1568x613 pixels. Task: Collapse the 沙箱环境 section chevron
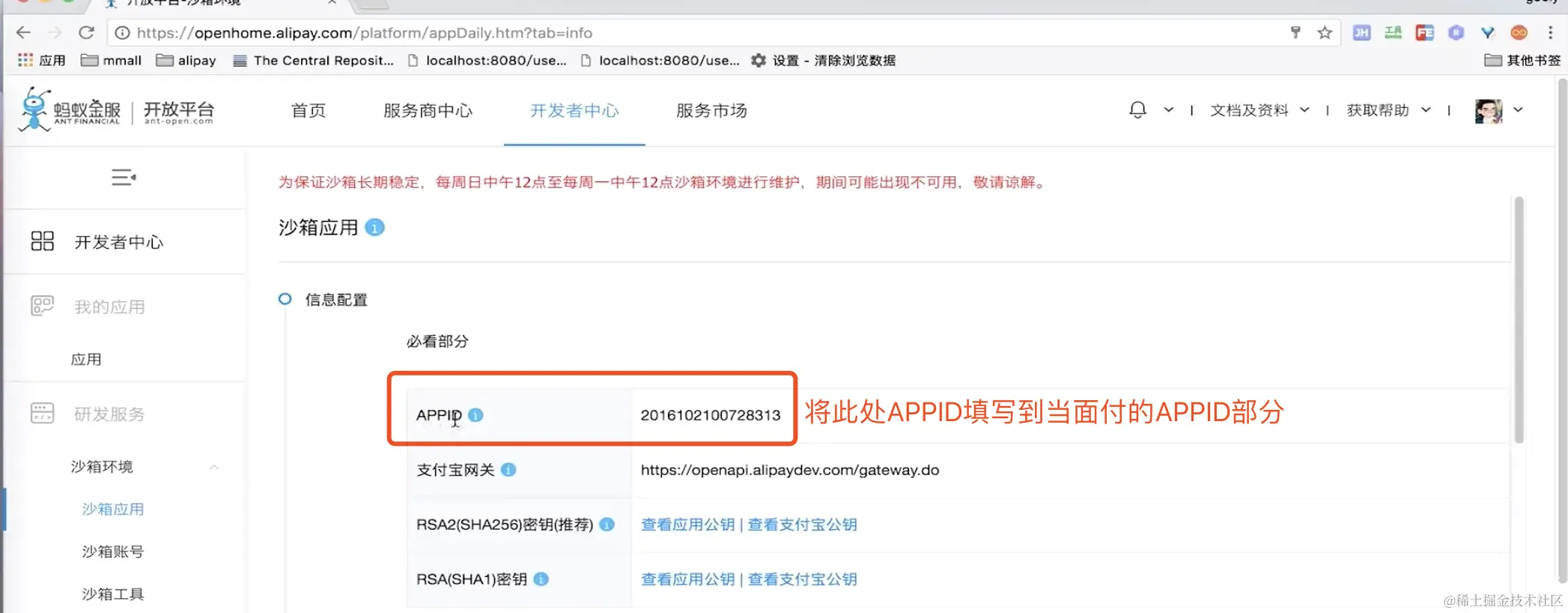214,467
